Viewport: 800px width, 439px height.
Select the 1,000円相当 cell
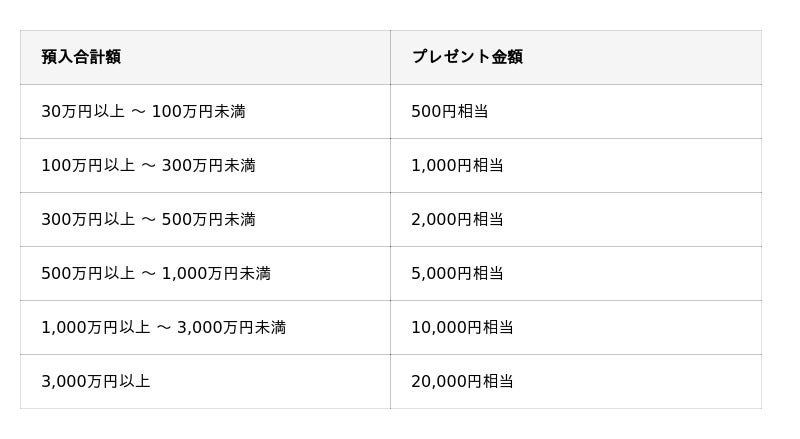457,166
